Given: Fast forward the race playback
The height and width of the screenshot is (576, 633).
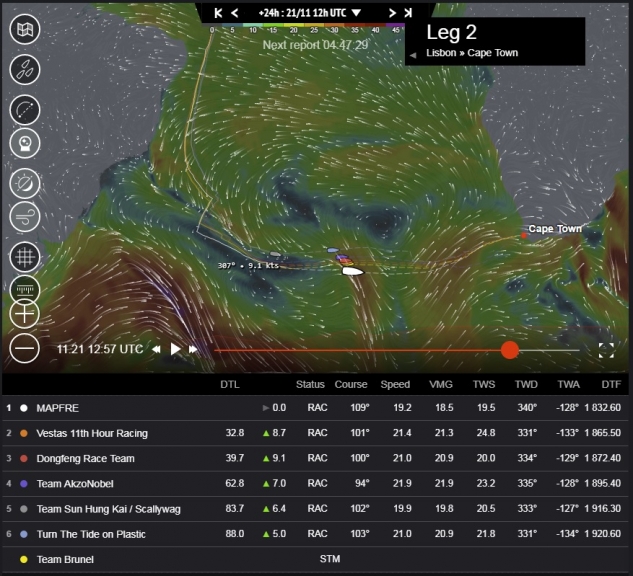Looking at the screenshot, I should click(193, 349).
